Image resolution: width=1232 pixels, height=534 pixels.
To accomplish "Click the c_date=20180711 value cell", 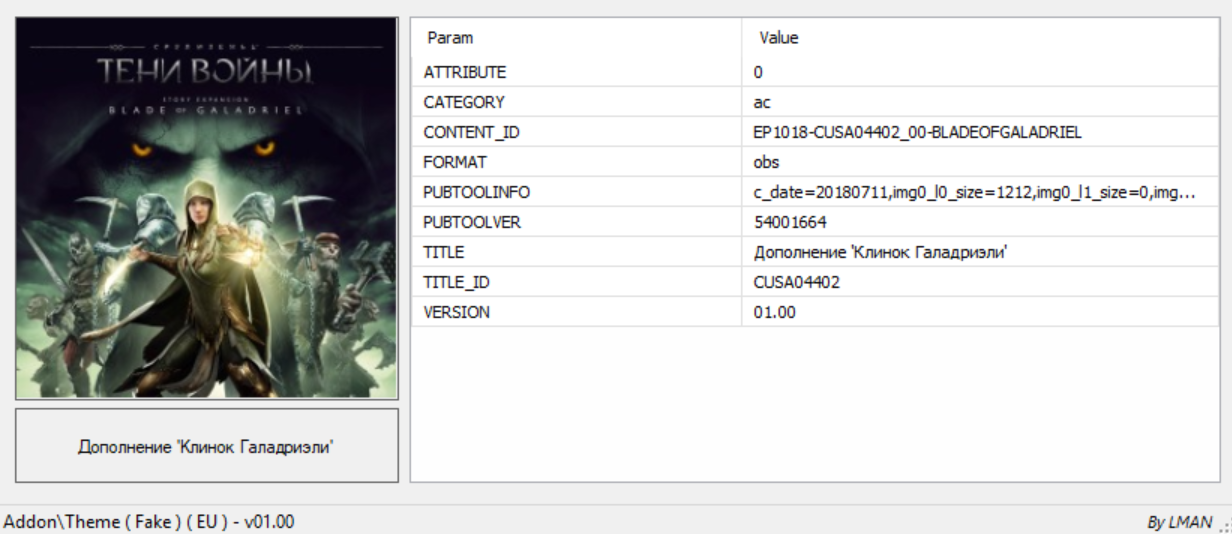I will click(x=980, y=192).
